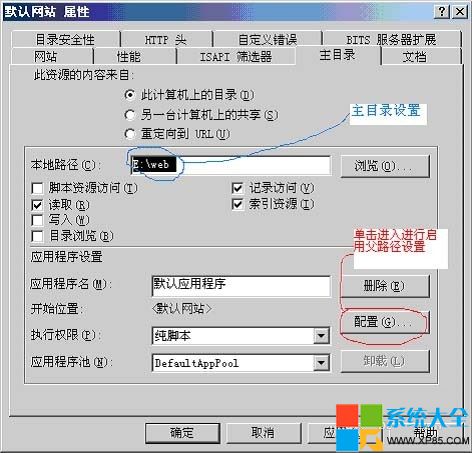The image size is (472, 453).
Task: Switch to ISAPI 筛选器 tab
Action: pos(236,56)
